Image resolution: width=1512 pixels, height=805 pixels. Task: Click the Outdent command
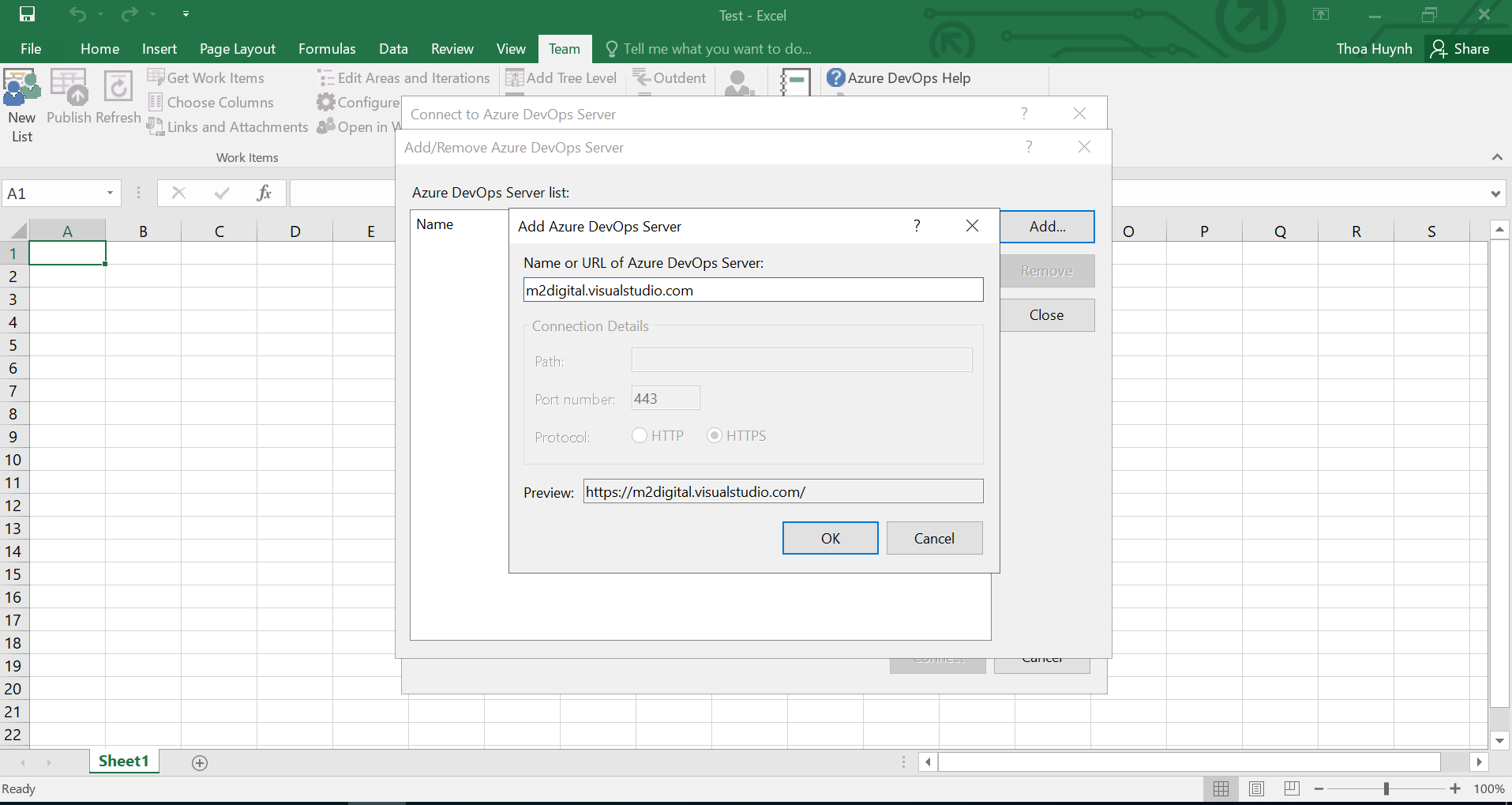(x=670, y=77)
